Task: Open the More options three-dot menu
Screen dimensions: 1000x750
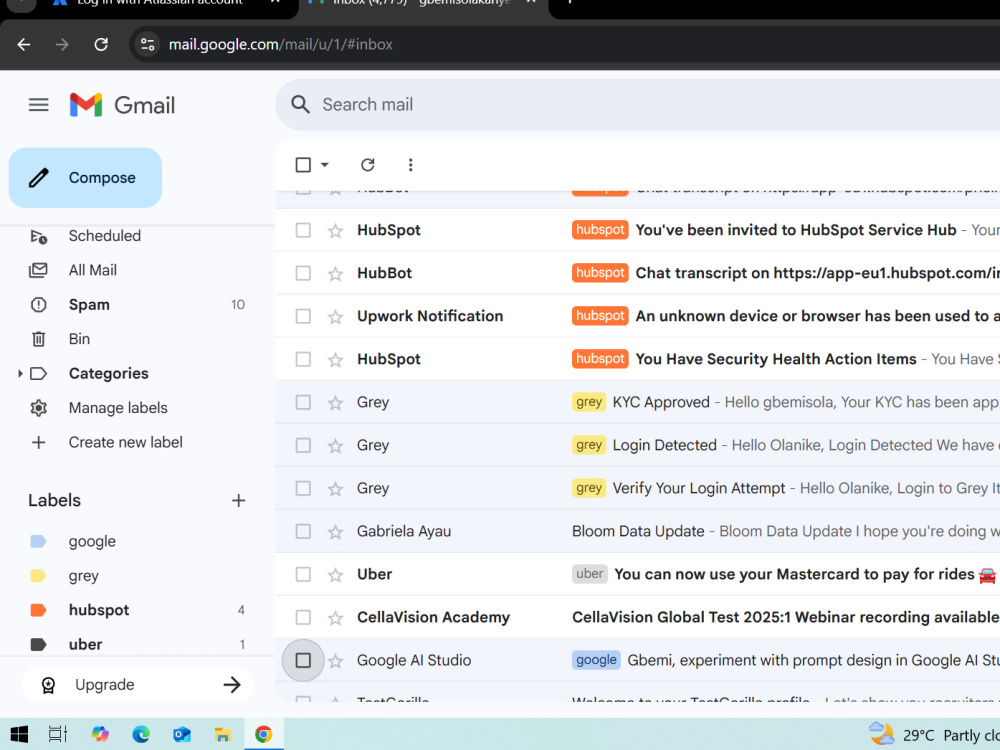Action: pos(411,165)
